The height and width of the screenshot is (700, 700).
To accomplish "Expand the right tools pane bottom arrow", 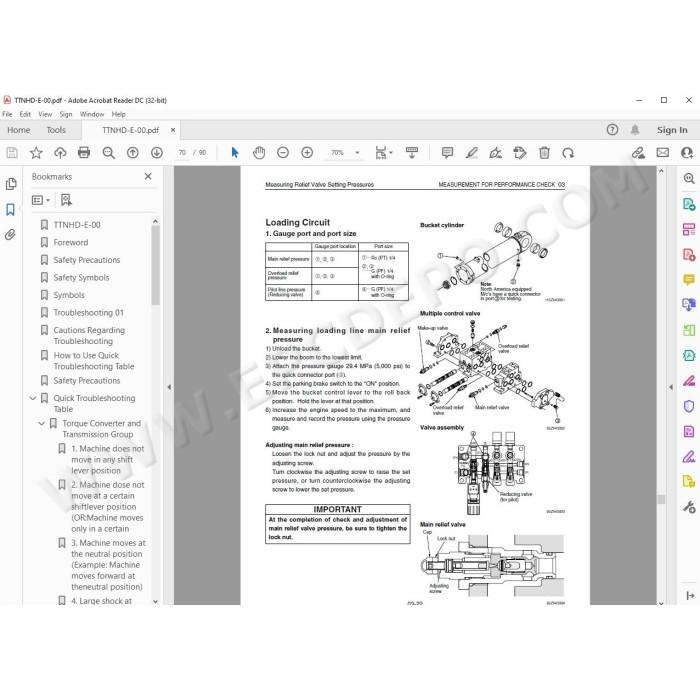I will coord(690,596).
